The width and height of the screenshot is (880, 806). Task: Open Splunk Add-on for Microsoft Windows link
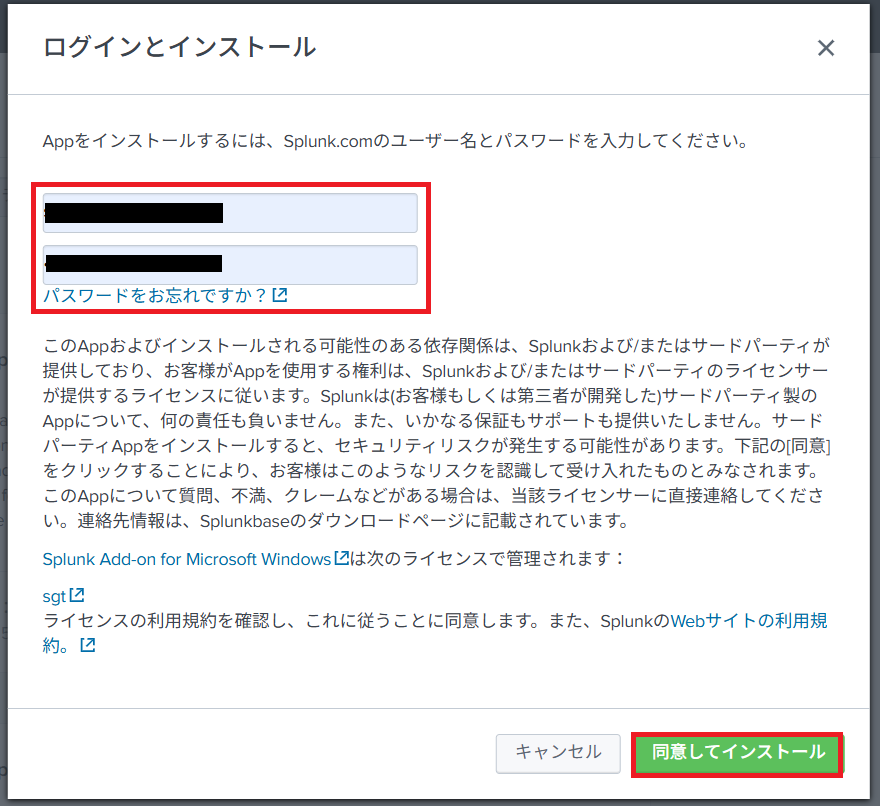click(x=186, y=558)
